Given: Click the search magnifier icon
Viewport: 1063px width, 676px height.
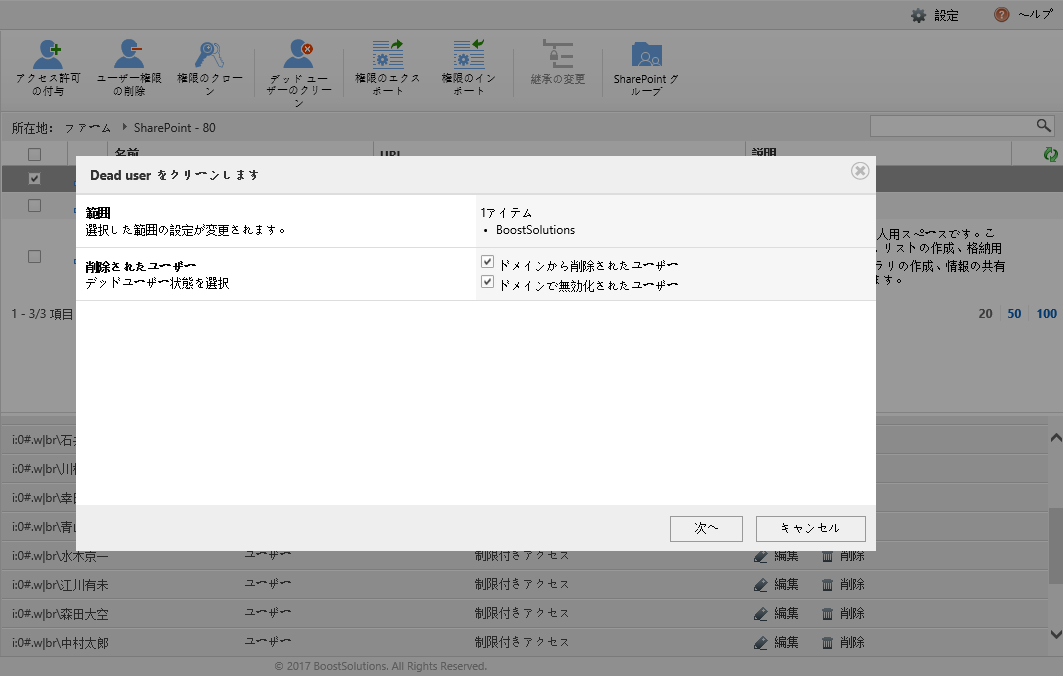Looking at the screenshot, I should pos(1043,125).
